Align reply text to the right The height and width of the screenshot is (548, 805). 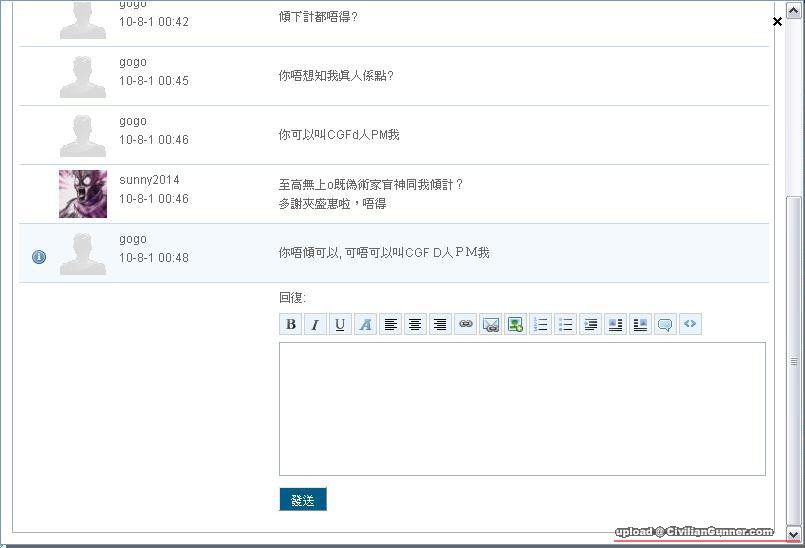(x=440, y=324)
